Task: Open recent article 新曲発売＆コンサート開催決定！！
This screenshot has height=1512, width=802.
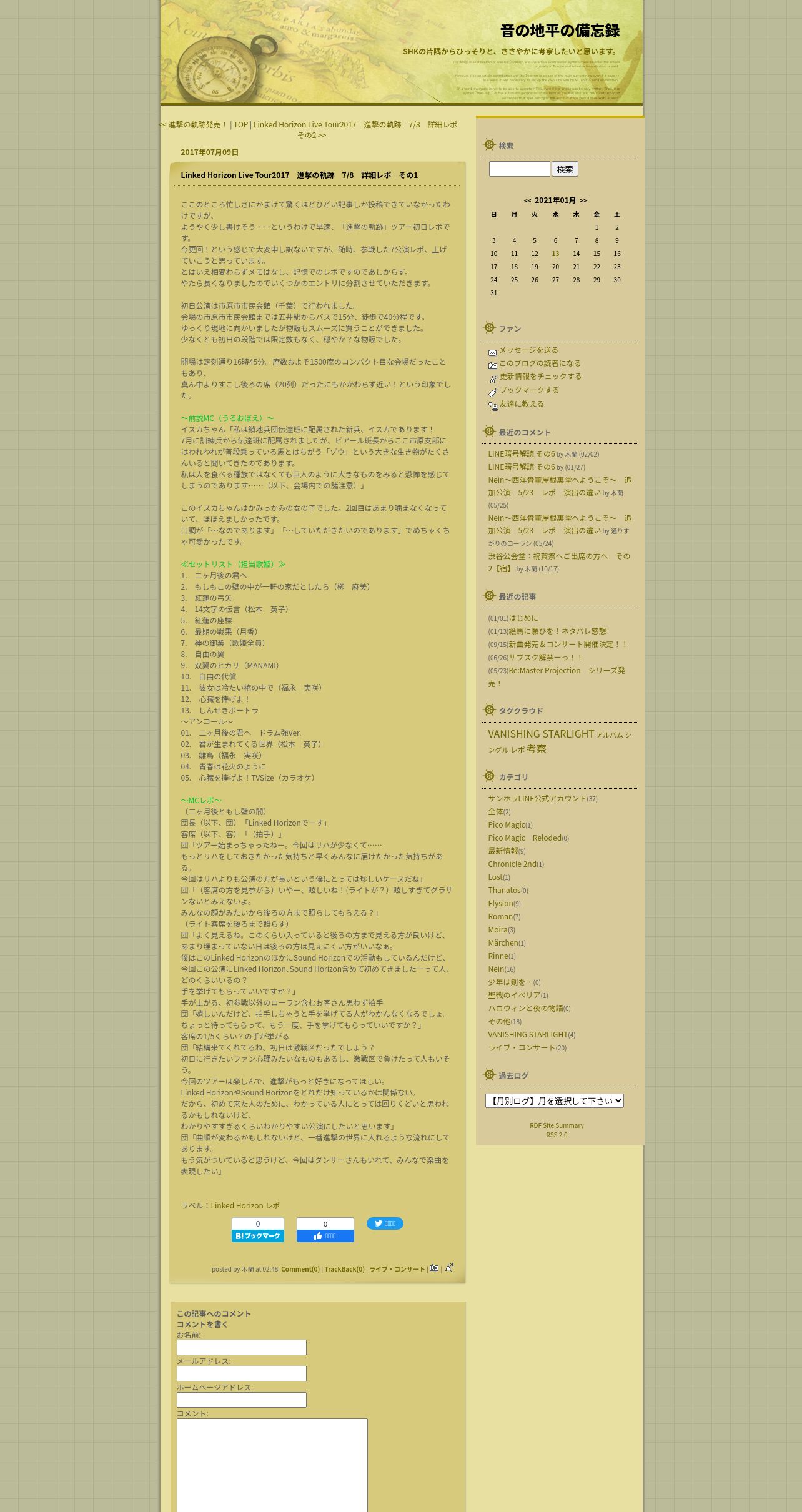Action: [x=568, y=645]
